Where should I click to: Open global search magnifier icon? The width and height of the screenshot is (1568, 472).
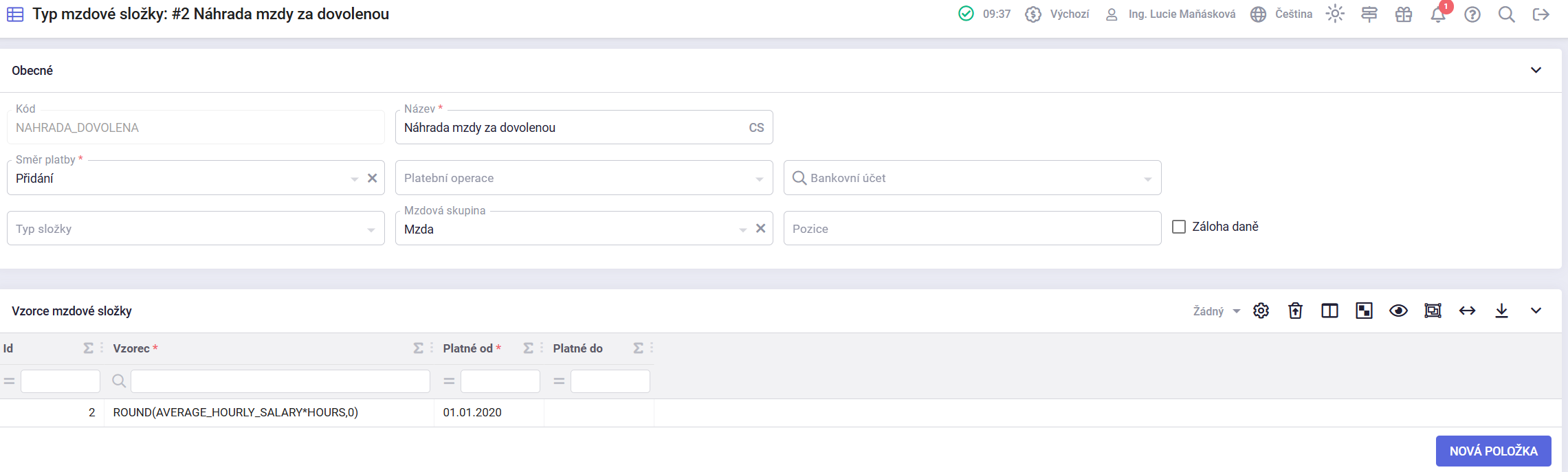pos(1506,15)
